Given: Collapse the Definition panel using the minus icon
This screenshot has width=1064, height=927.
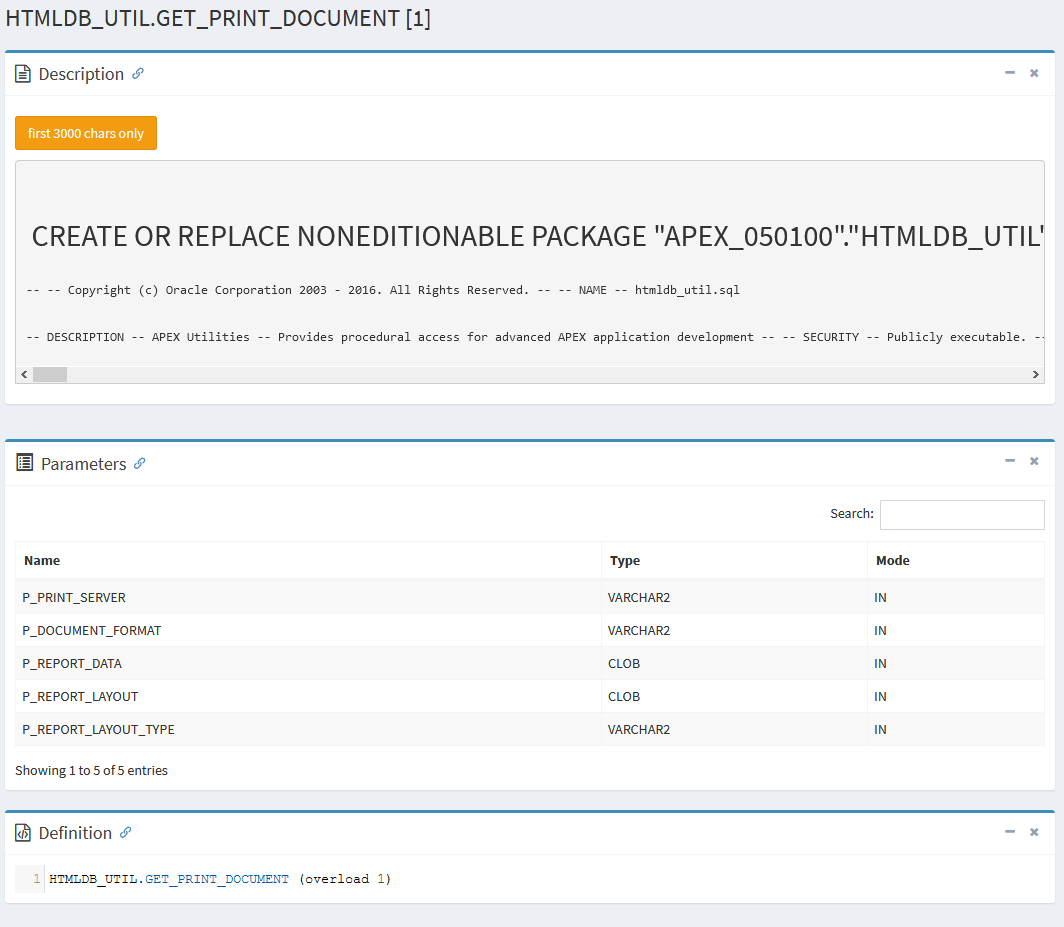Looking at the screenshot, I should (1010, 831).
